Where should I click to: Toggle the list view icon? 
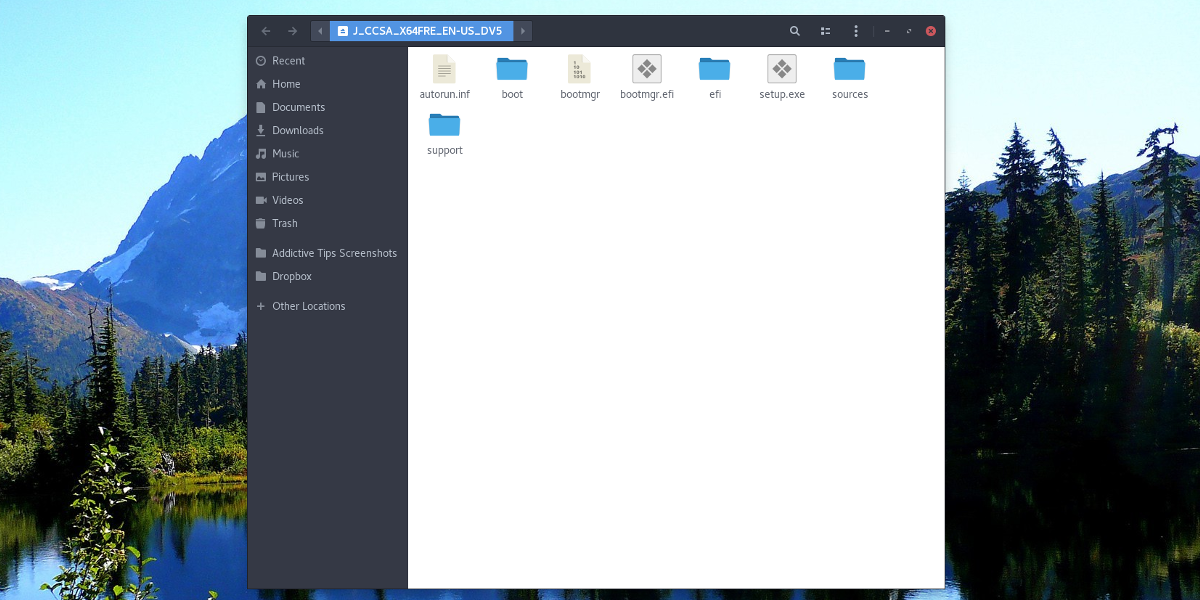pyautogui.click(x=825, y=31)
